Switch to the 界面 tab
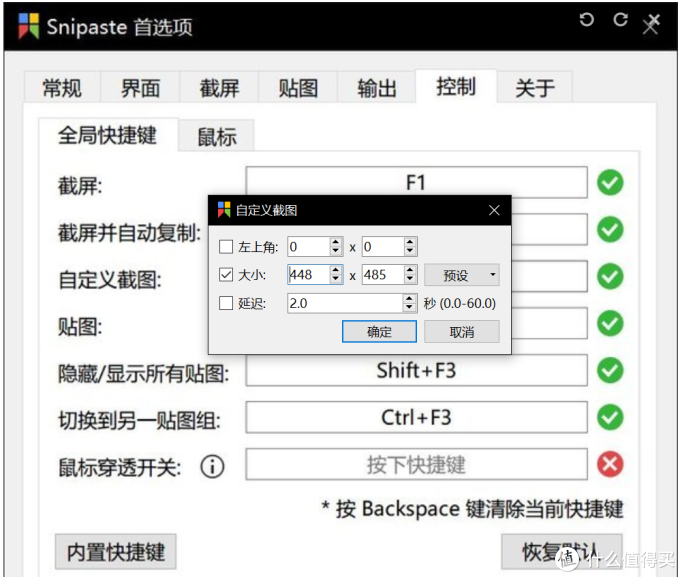This screenshot has height=577, width=680. (140, 88)
